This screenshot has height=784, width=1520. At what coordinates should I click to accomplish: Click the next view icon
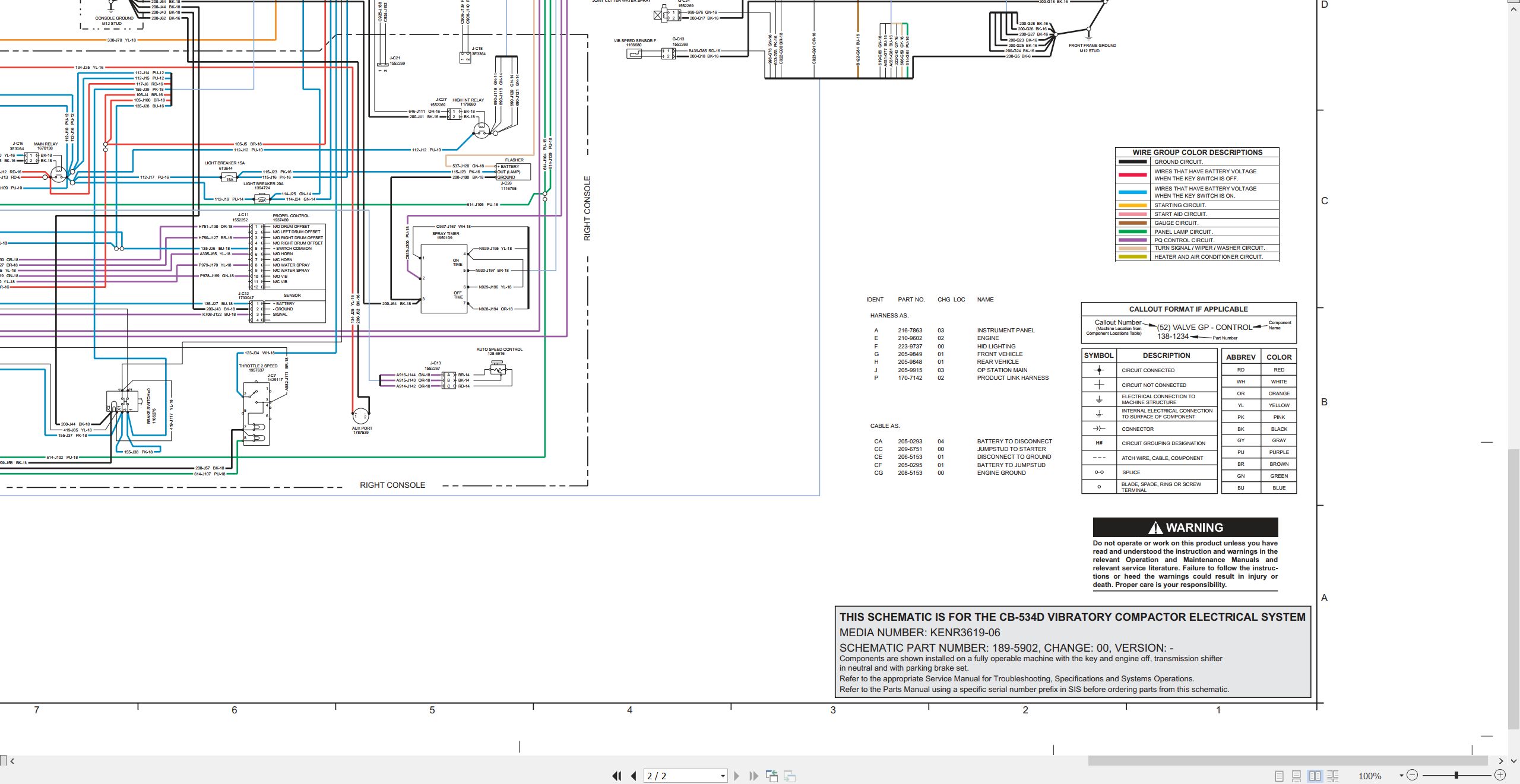coord(790,776)
